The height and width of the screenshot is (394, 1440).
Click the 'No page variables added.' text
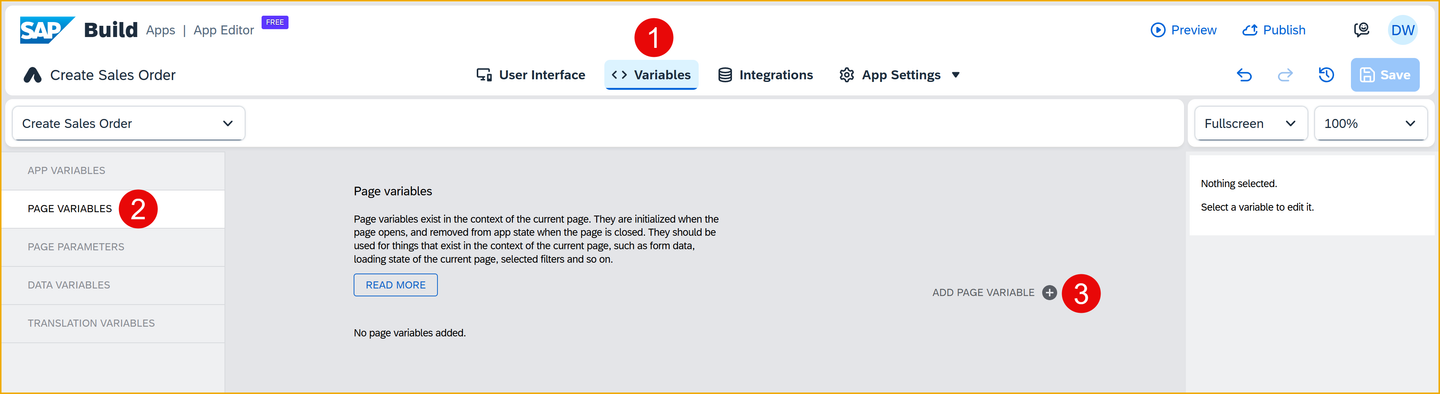point(410,332)
